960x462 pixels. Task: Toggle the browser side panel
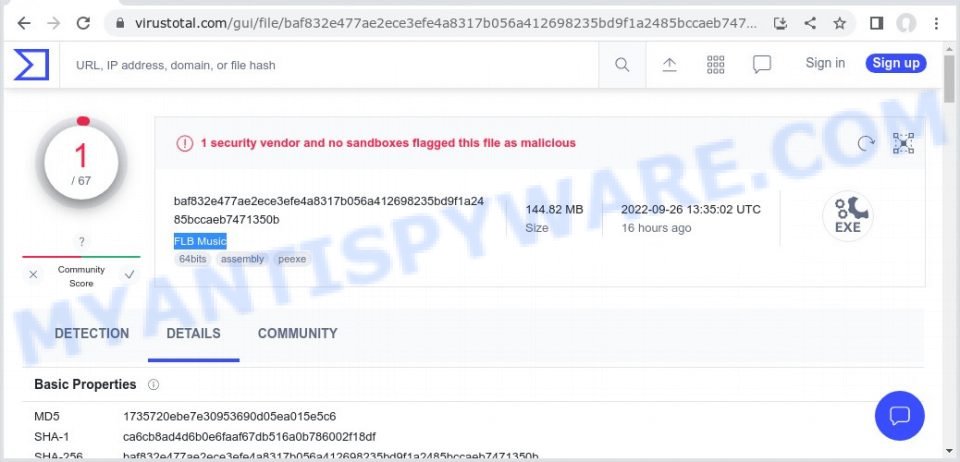point(876,23)
